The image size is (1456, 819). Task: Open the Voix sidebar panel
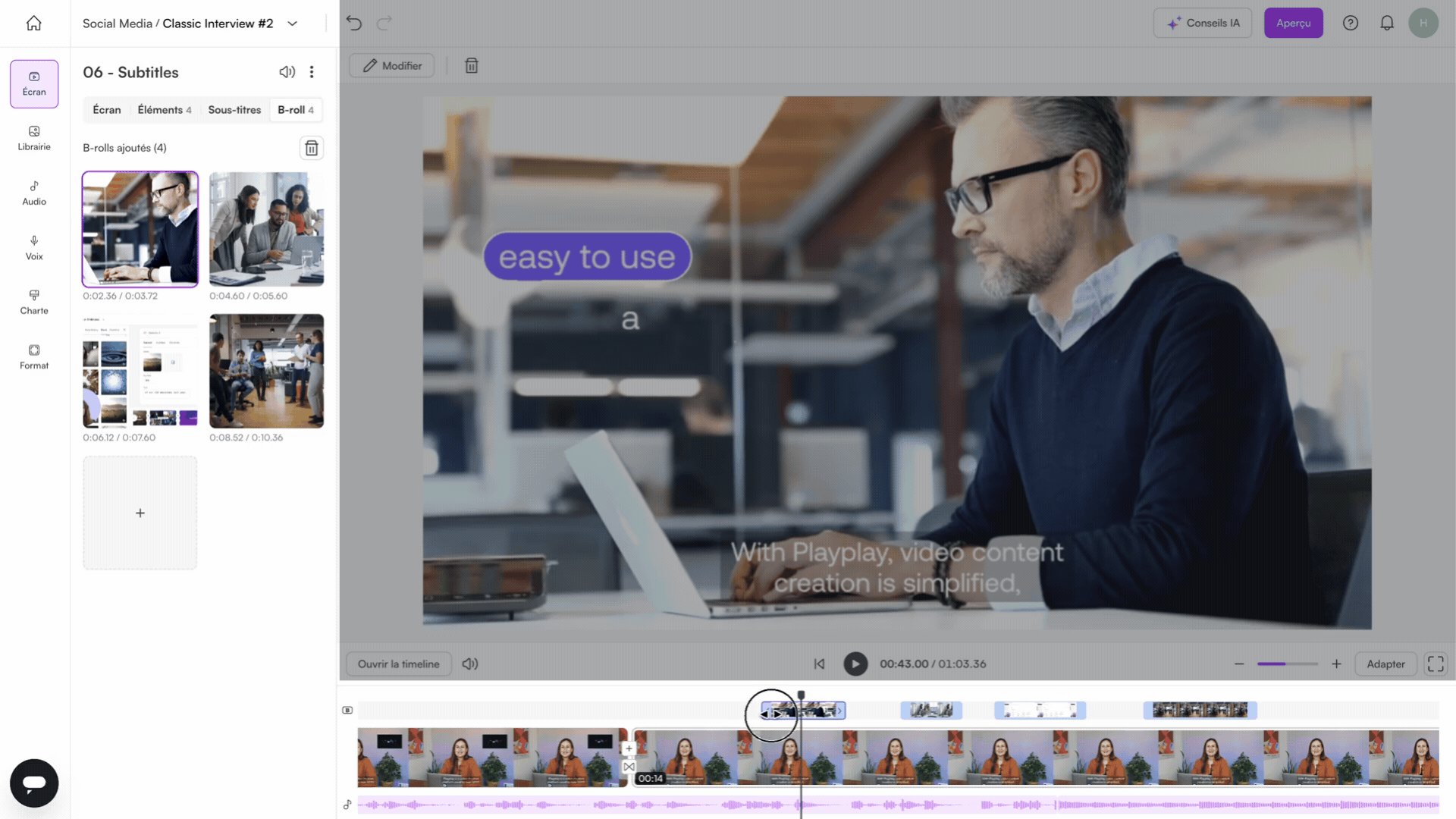[34, 248]
